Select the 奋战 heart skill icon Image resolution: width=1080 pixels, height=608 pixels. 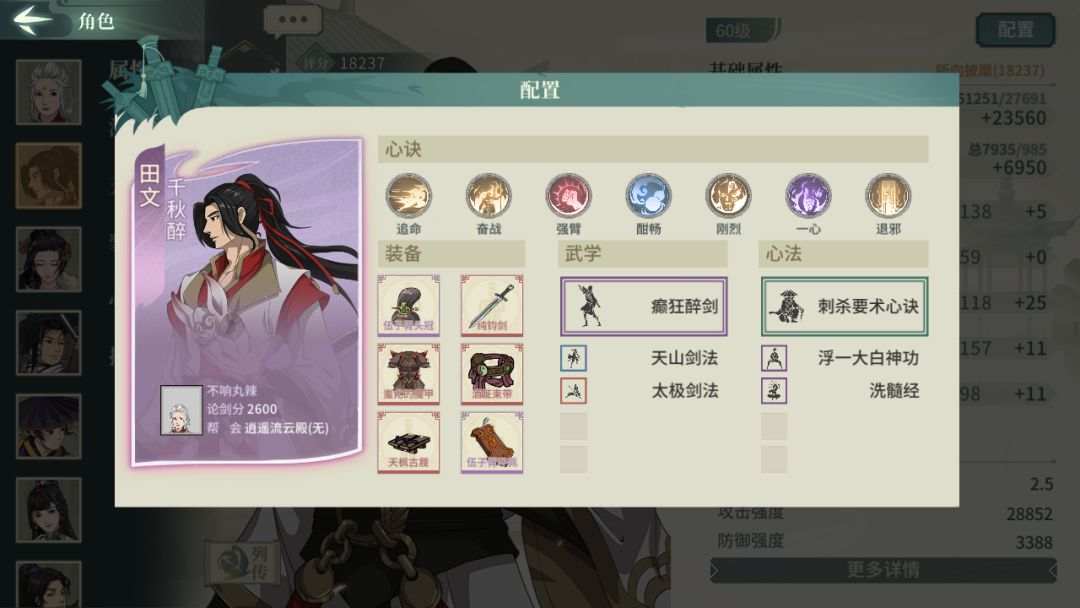pyautogui.click(x=488, y=196)
